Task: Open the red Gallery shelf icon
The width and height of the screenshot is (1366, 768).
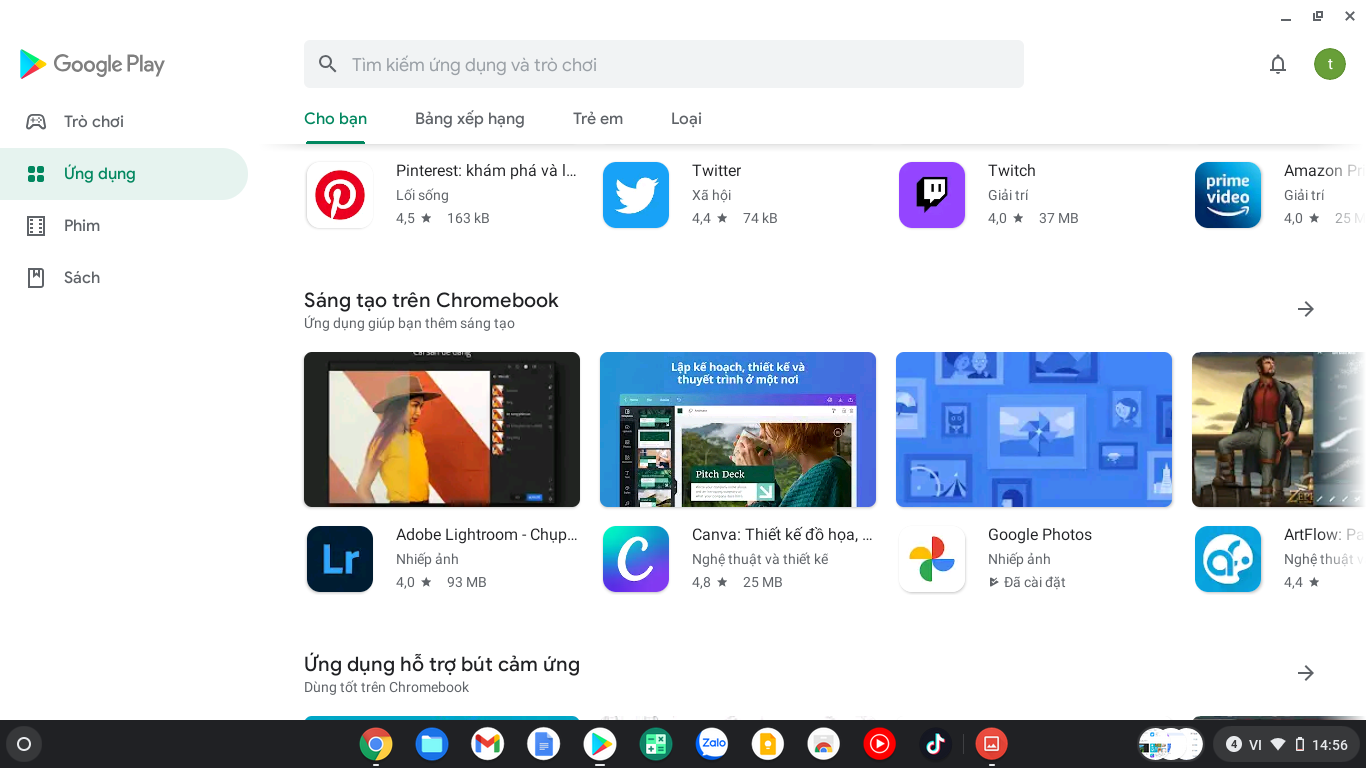Action: [x=992, y=744]
